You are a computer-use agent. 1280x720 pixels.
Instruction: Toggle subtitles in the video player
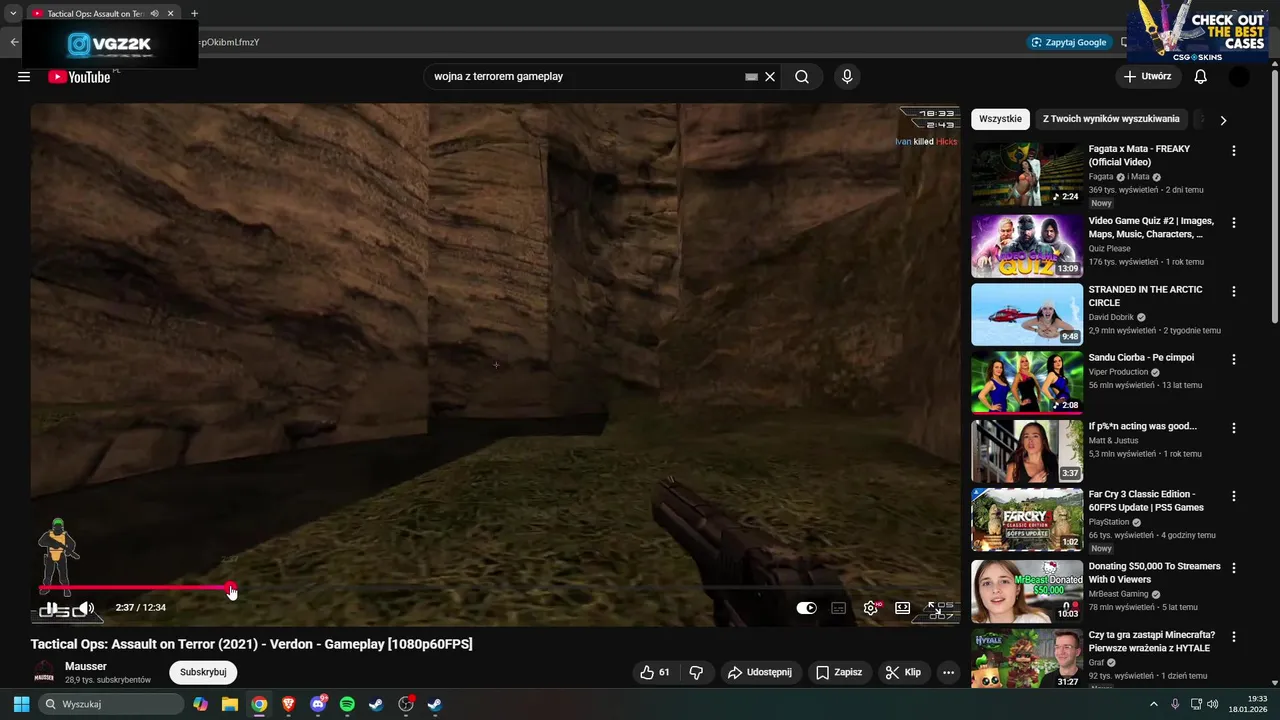point(839,608)
